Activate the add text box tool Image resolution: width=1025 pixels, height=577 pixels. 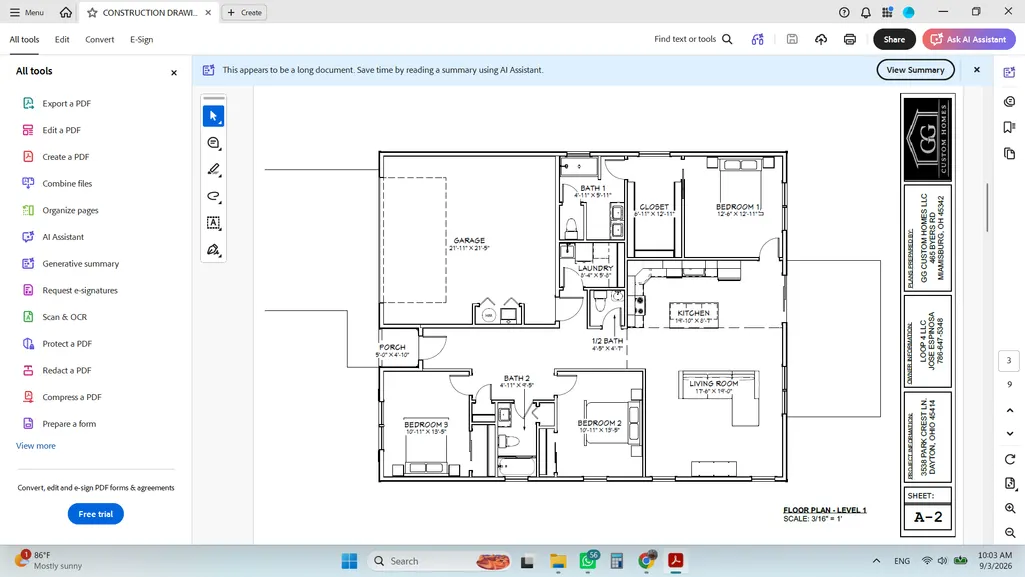213,223
